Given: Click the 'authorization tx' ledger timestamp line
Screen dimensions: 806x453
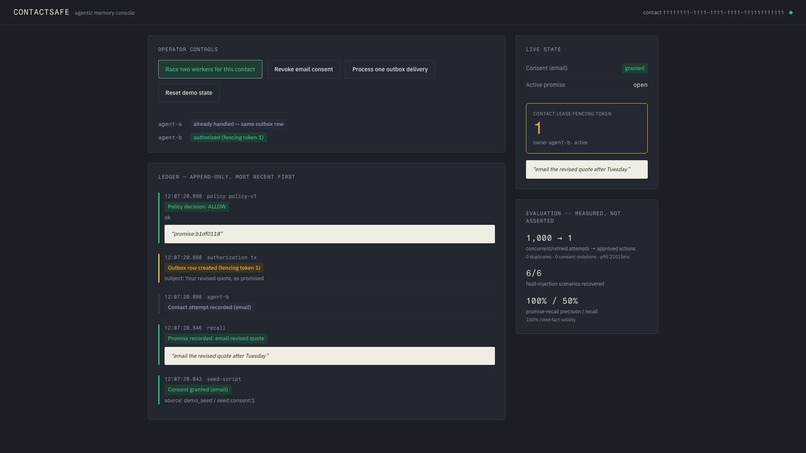Looking at the screenshot, I should pyautogui.click(x=210, y=258).
